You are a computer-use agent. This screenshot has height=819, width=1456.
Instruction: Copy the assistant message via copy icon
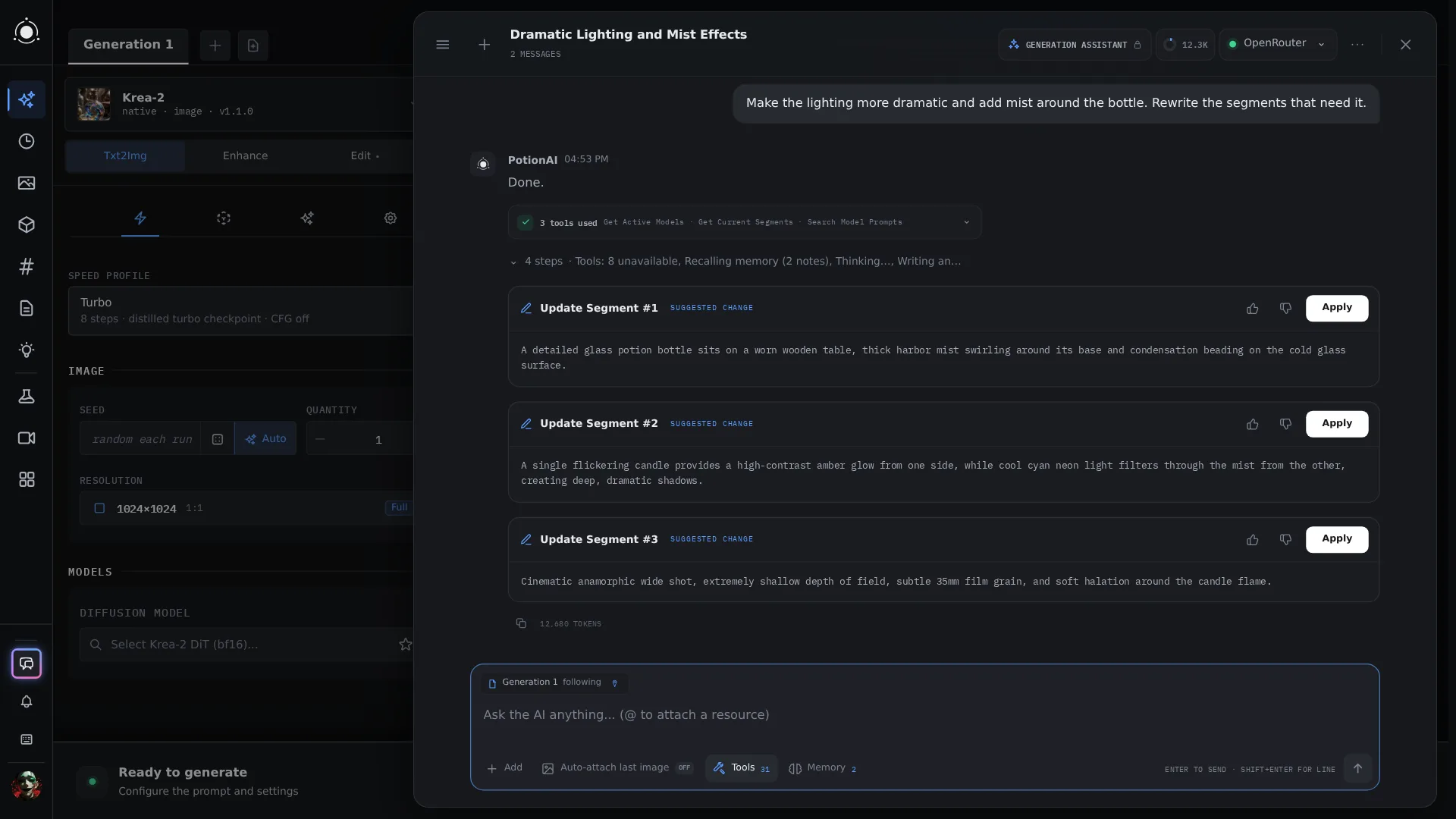521,623
